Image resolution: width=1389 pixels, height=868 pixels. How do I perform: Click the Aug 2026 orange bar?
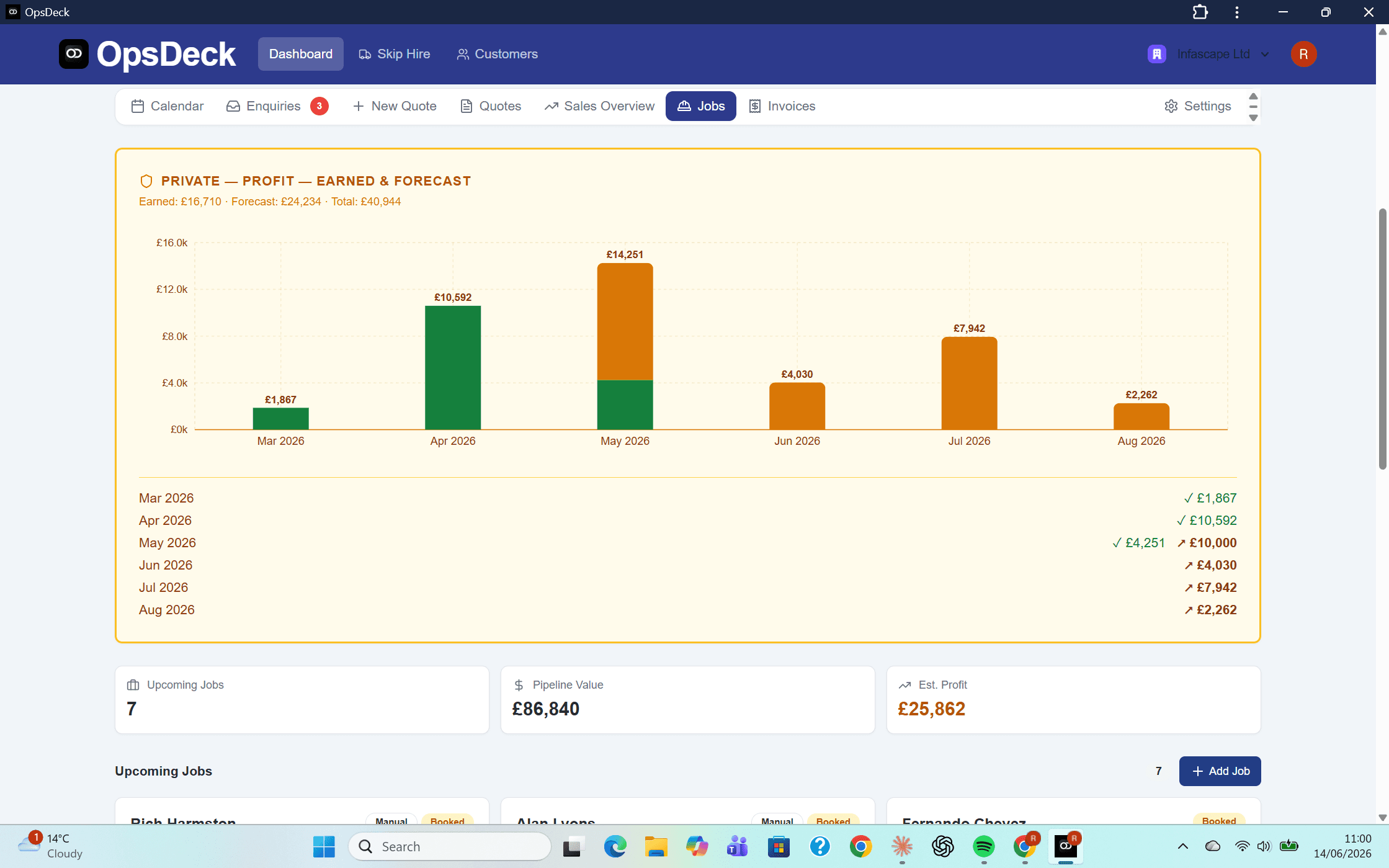[x=1141, y=416]
